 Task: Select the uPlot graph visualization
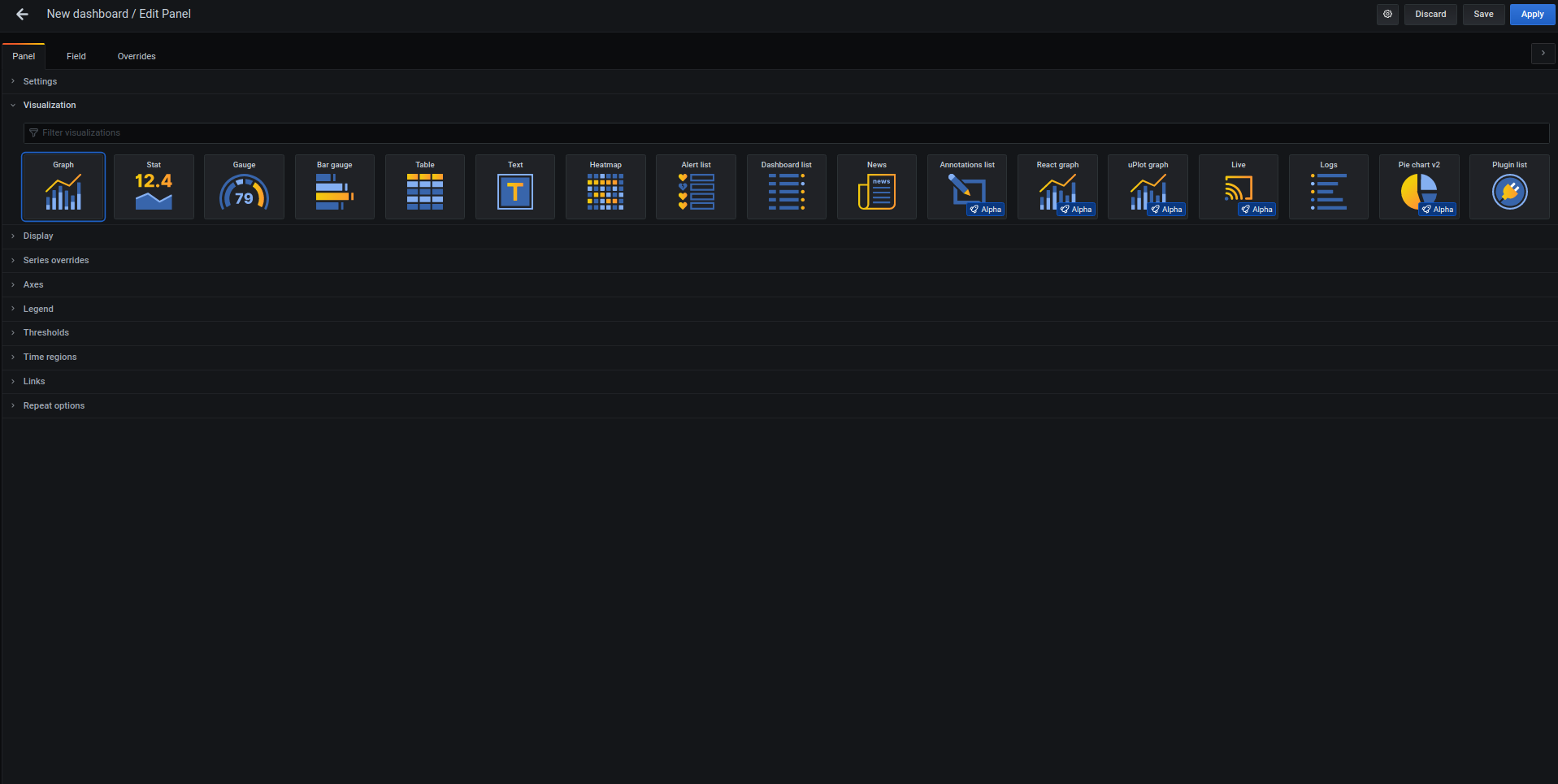[x=1148, y=187]
